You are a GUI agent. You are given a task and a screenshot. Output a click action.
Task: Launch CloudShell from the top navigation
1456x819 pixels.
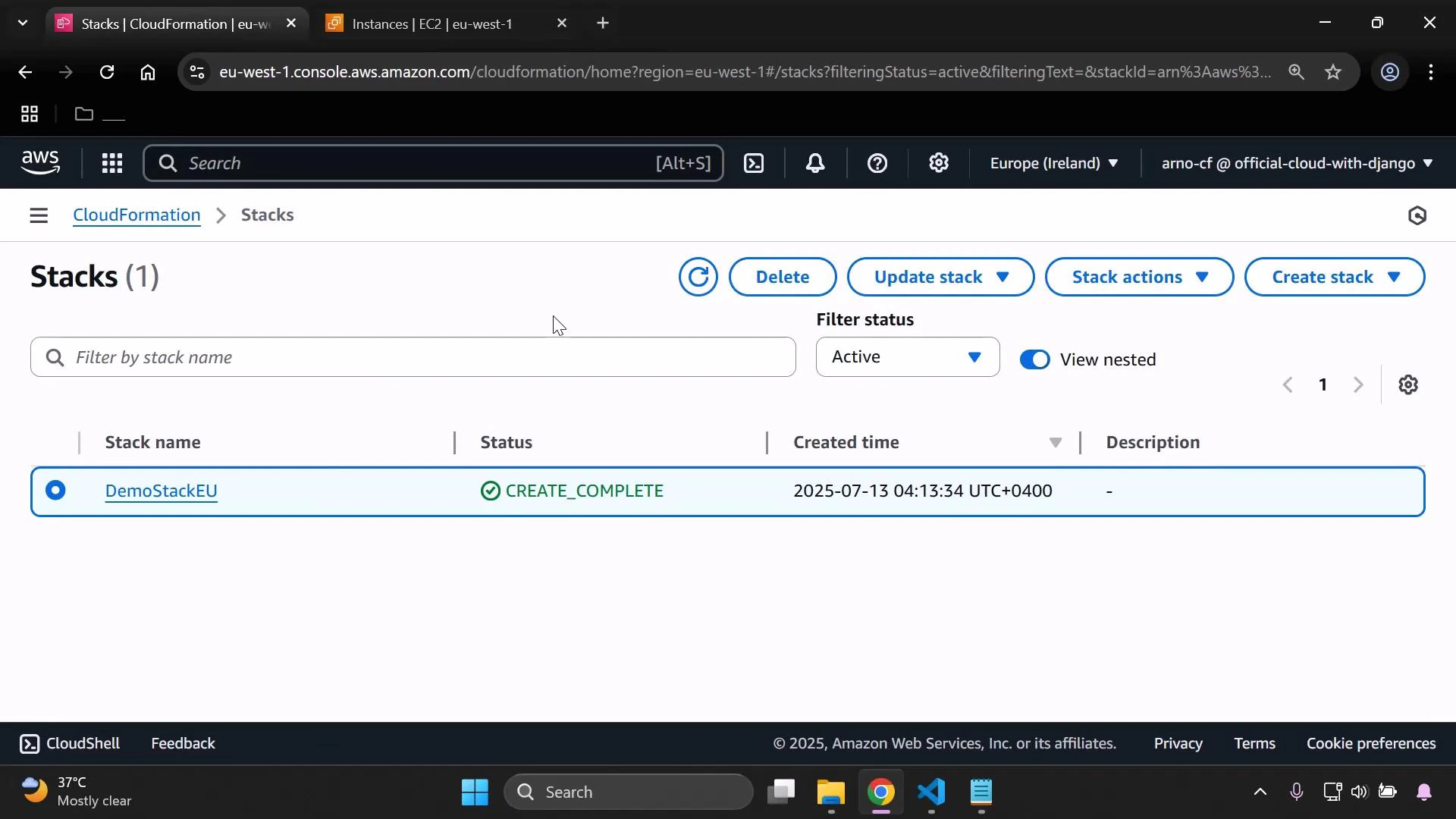click(754, 163)
